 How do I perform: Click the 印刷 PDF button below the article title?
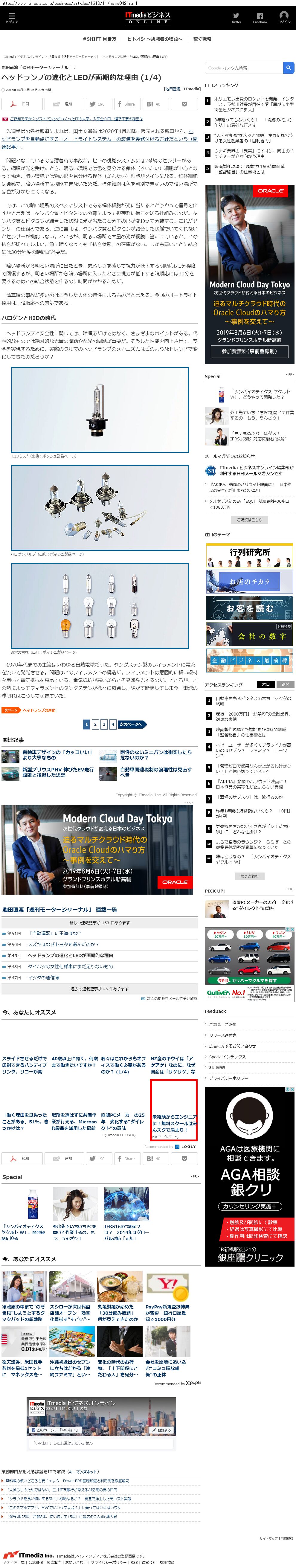[22, 104]
